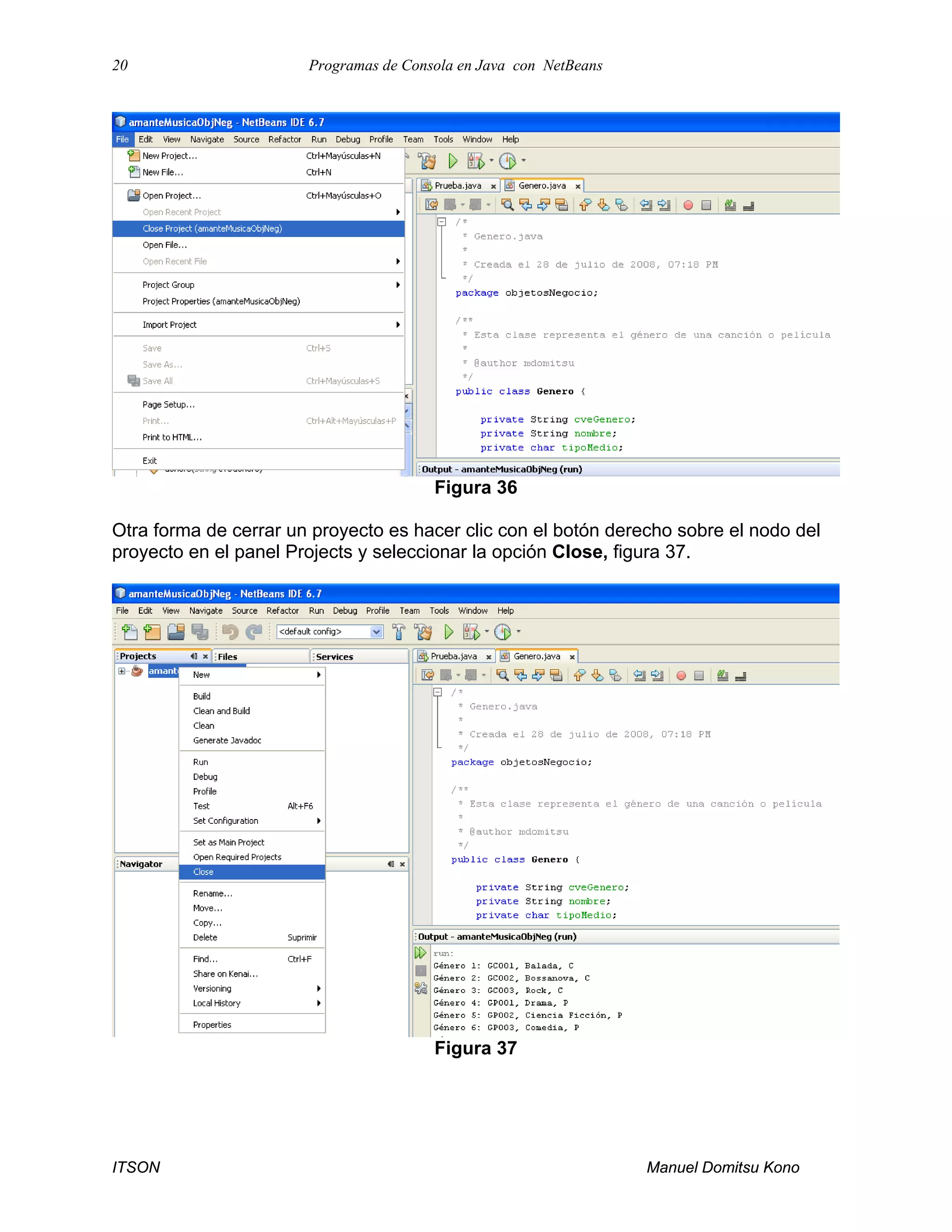952x1232 pixels.
Task: Click red Start Macro Recording circle in Figura 36
Action: tap(688, 205)
